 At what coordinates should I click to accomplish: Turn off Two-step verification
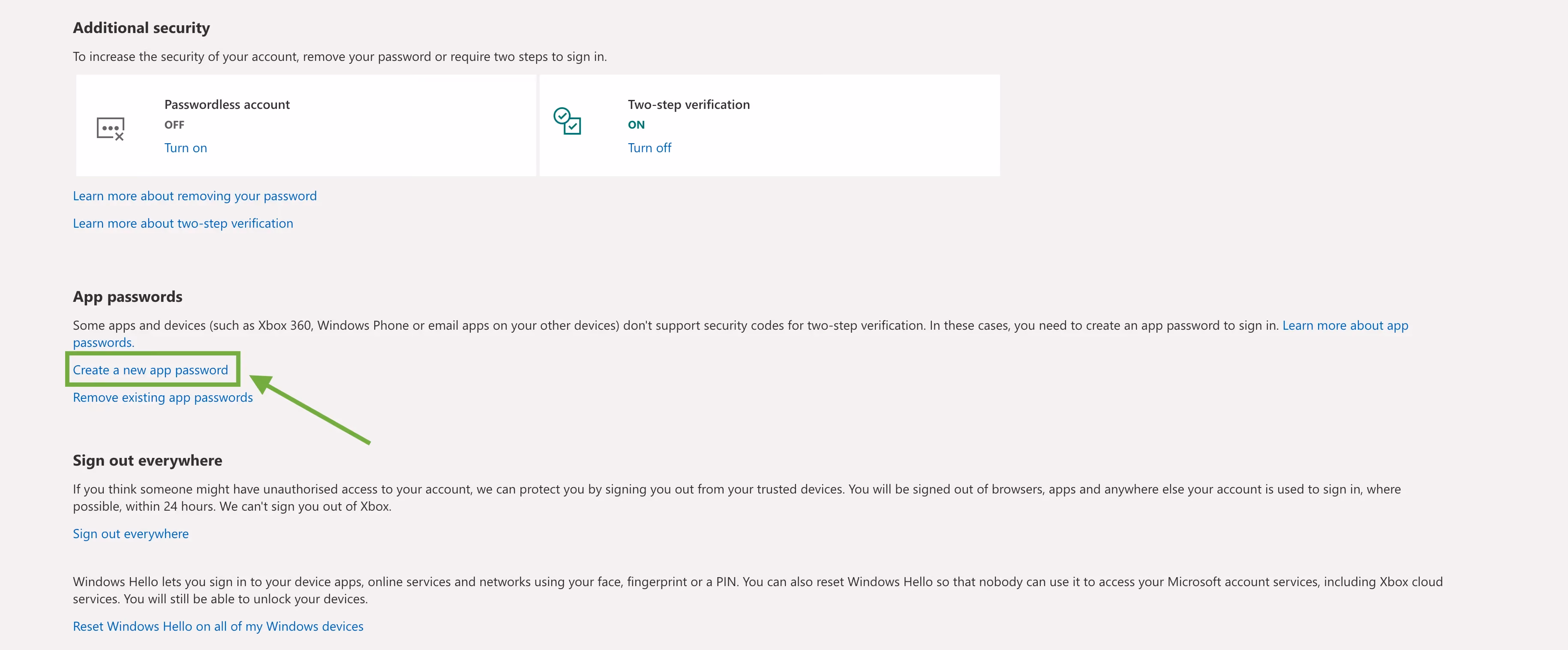click(x=649, y=148)
